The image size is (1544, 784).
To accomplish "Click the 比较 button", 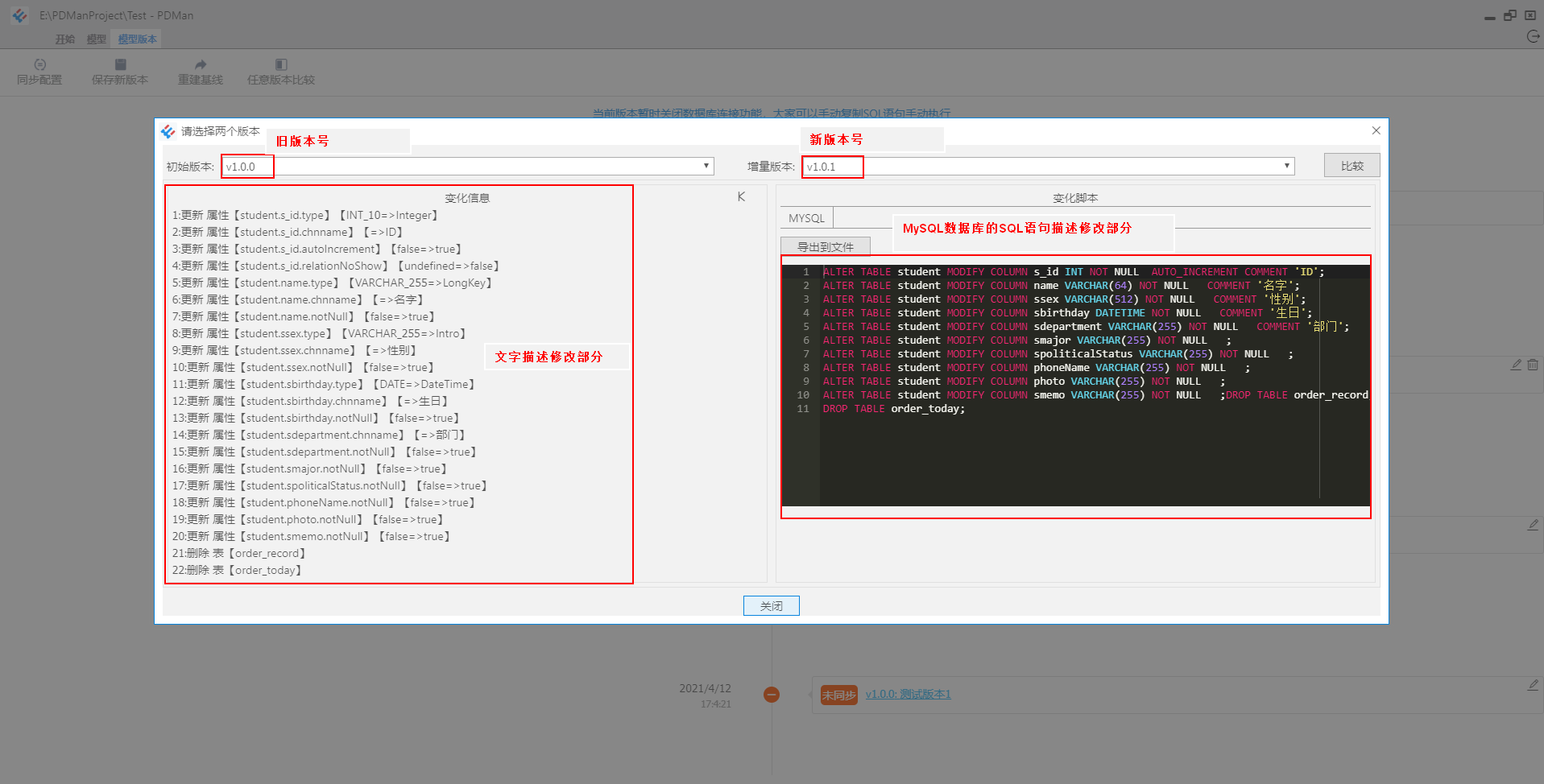I will (x=1352, y=165).
